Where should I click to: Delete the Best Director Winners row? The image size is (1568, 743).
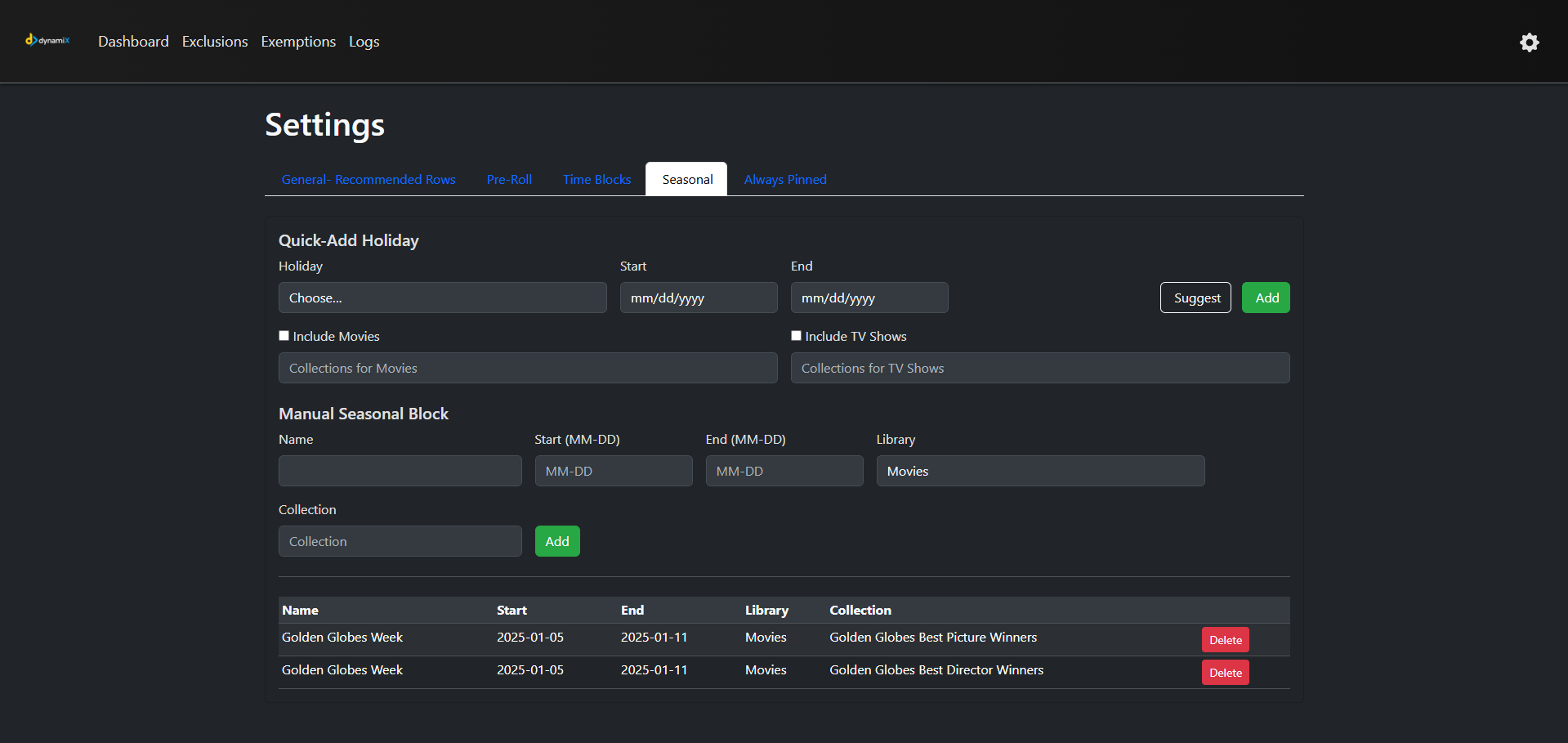(1225, 673)
